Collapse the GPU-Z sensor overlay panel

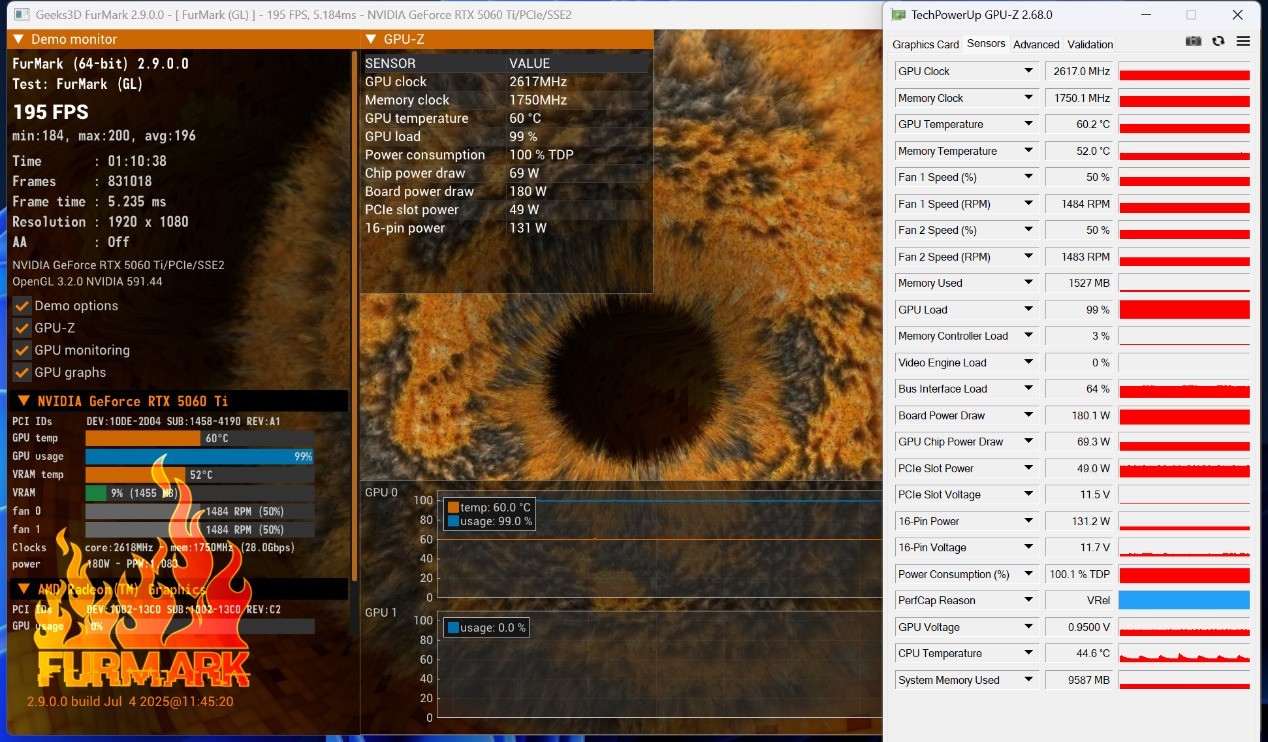pos(371,39)
